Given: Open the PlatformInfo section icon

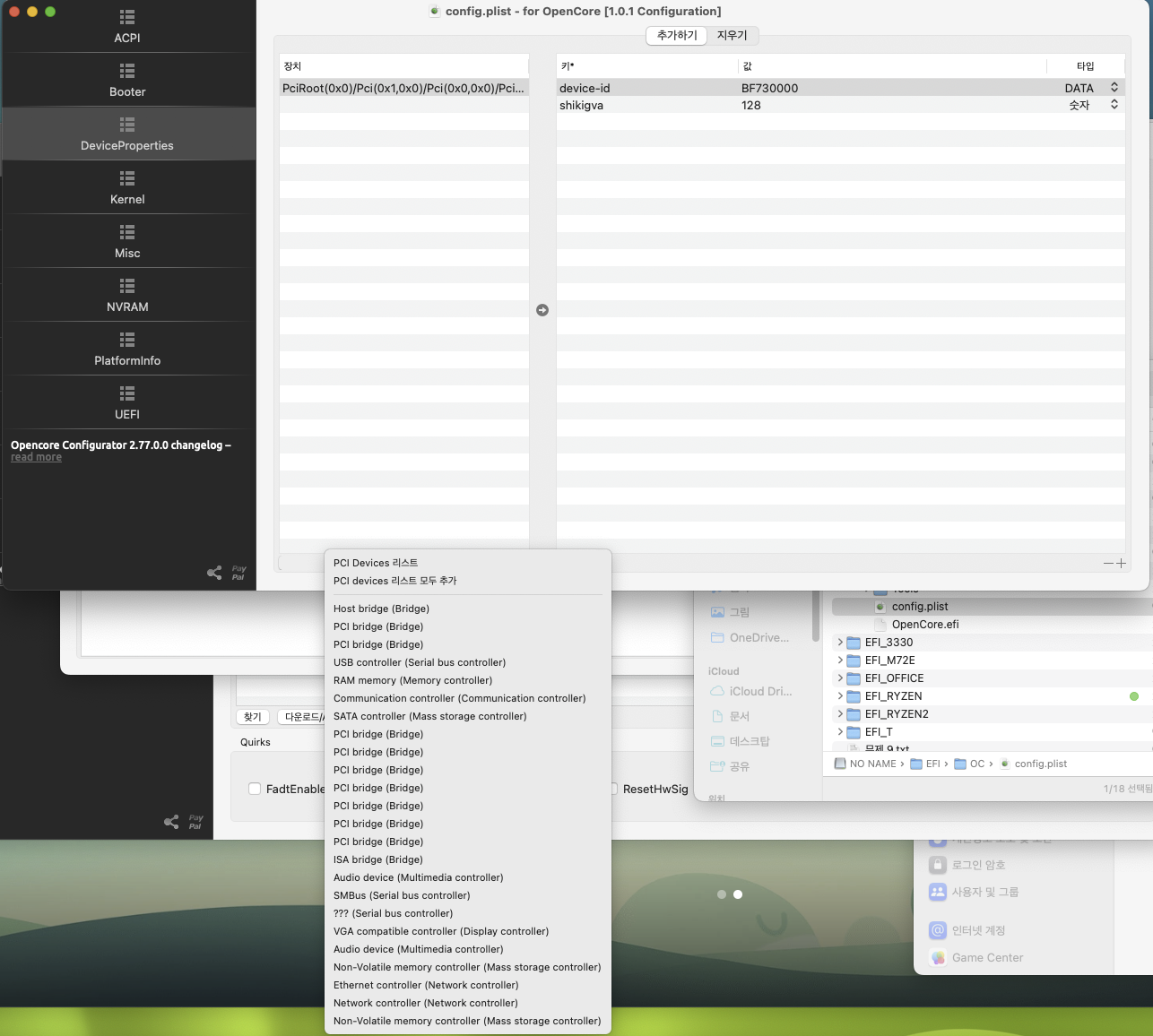Looking at the screenshot, I should [x=127, y=340].
